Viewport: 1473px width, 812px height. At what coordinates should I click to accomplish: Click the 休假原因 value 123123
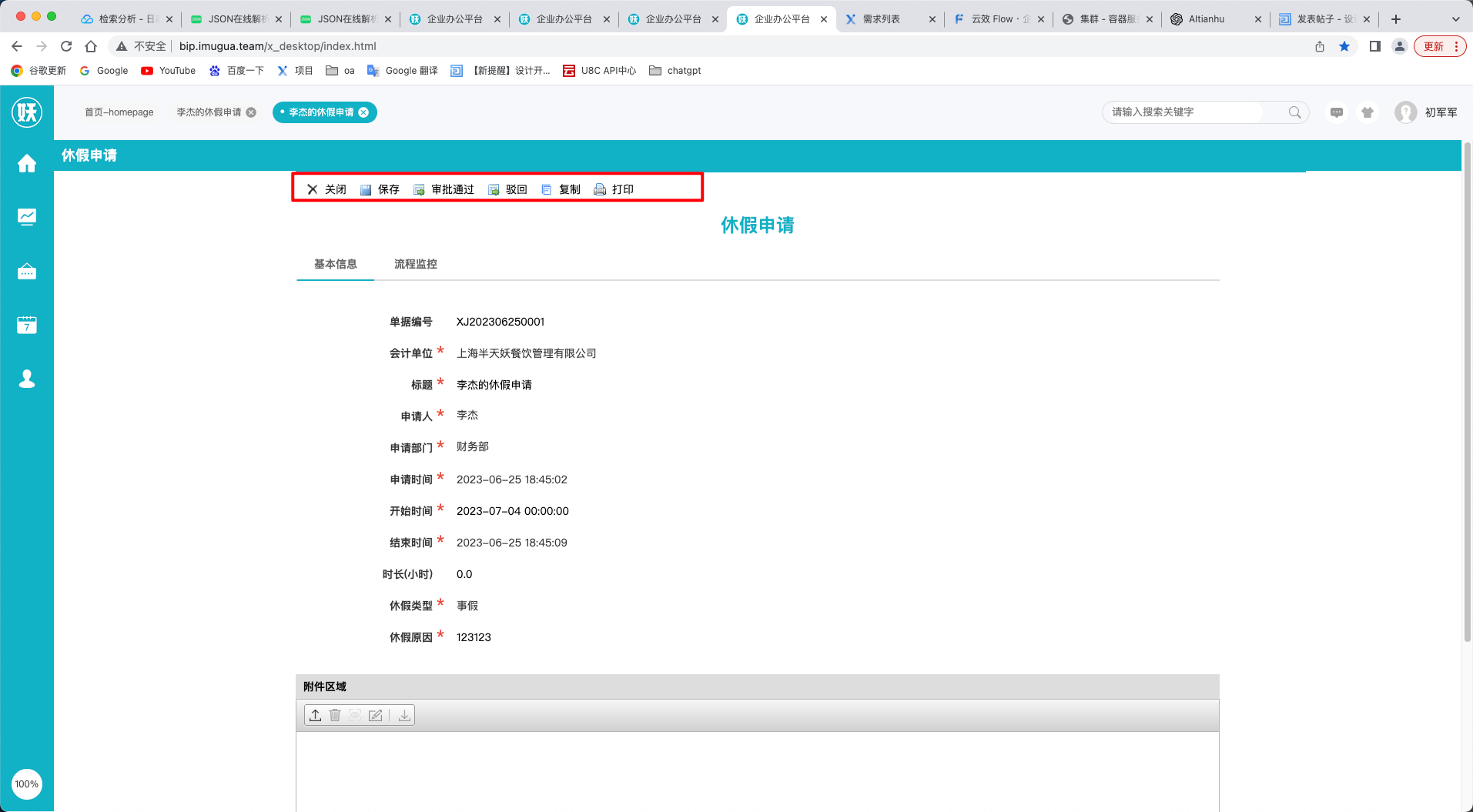pos(474,637)
